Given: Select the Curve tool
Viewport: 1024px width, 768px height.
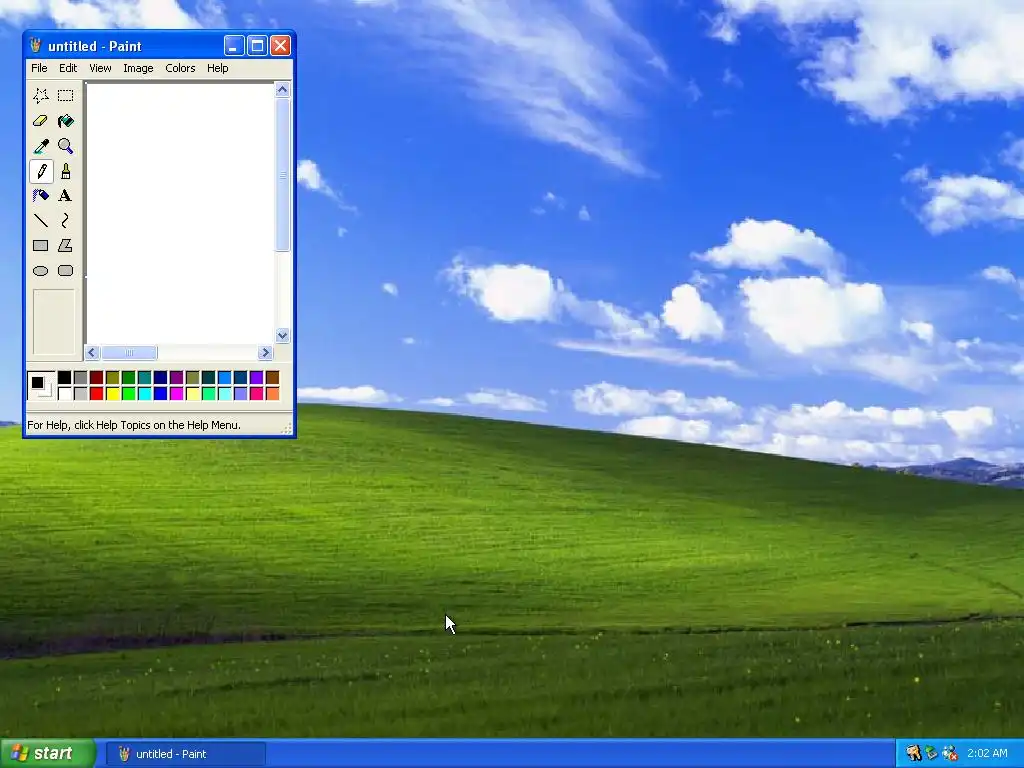Looking at the screenshot, I should (65, 221).
